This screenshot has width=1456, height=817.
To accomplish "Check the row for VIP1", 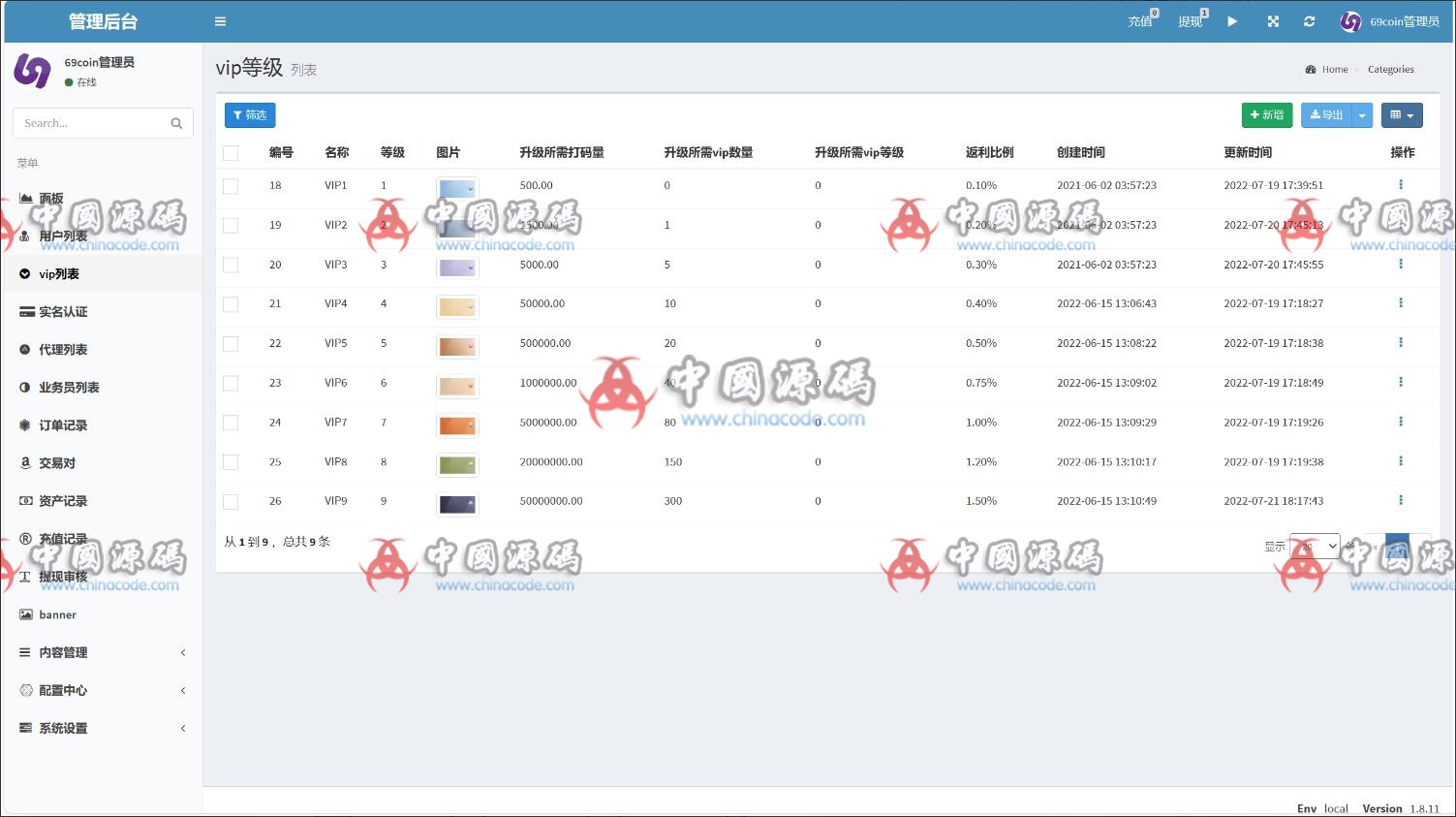I will tap(231, 186).
